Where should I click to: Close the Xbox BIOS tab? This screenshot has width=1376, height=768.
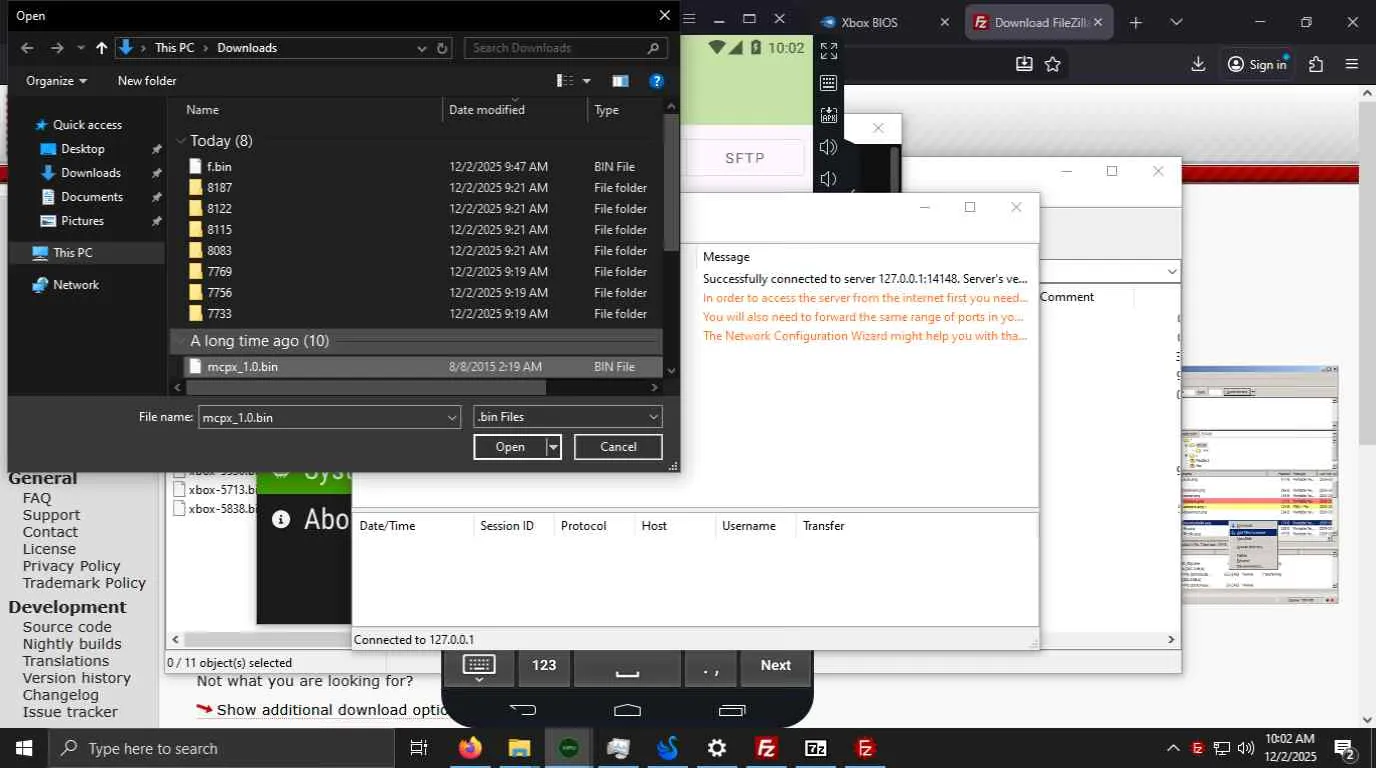coord(944,22)
